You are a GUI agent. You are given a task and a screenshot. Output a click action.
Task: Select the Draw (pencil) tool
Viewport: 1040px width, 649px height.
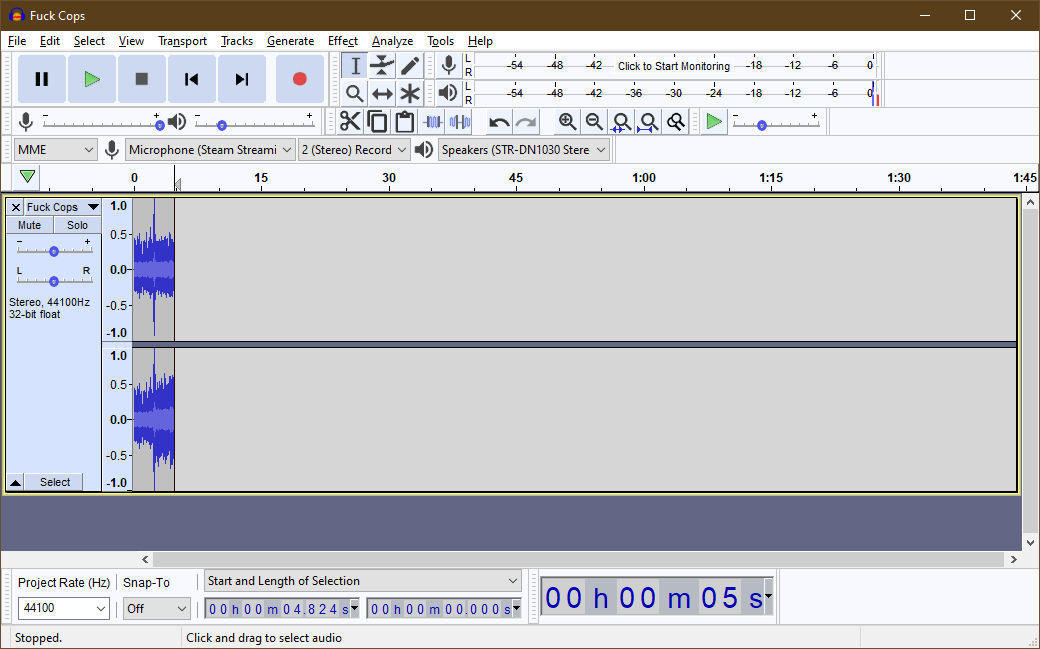410,66
